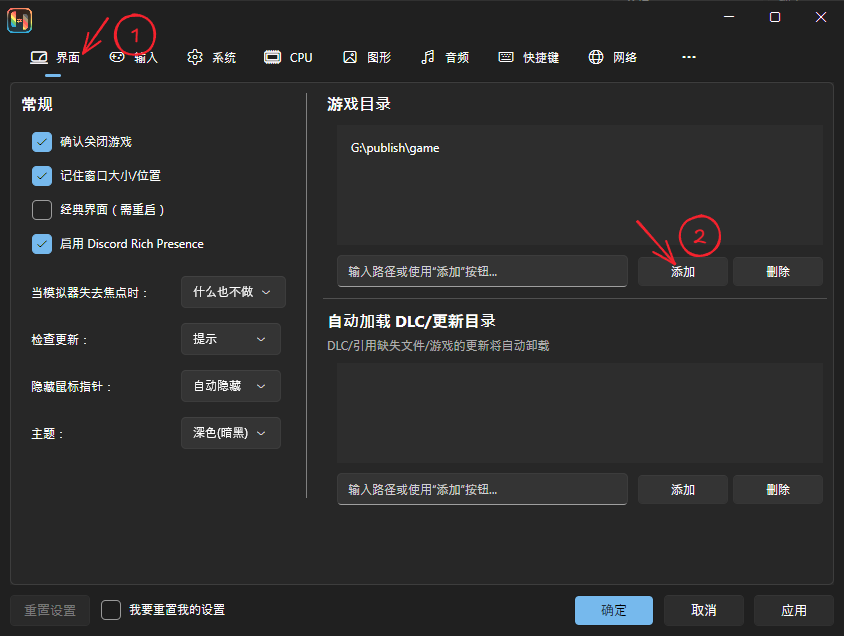Open the 图形 graphics icon tab
Viewport: 844px width, 636px height.
(350, 57)
